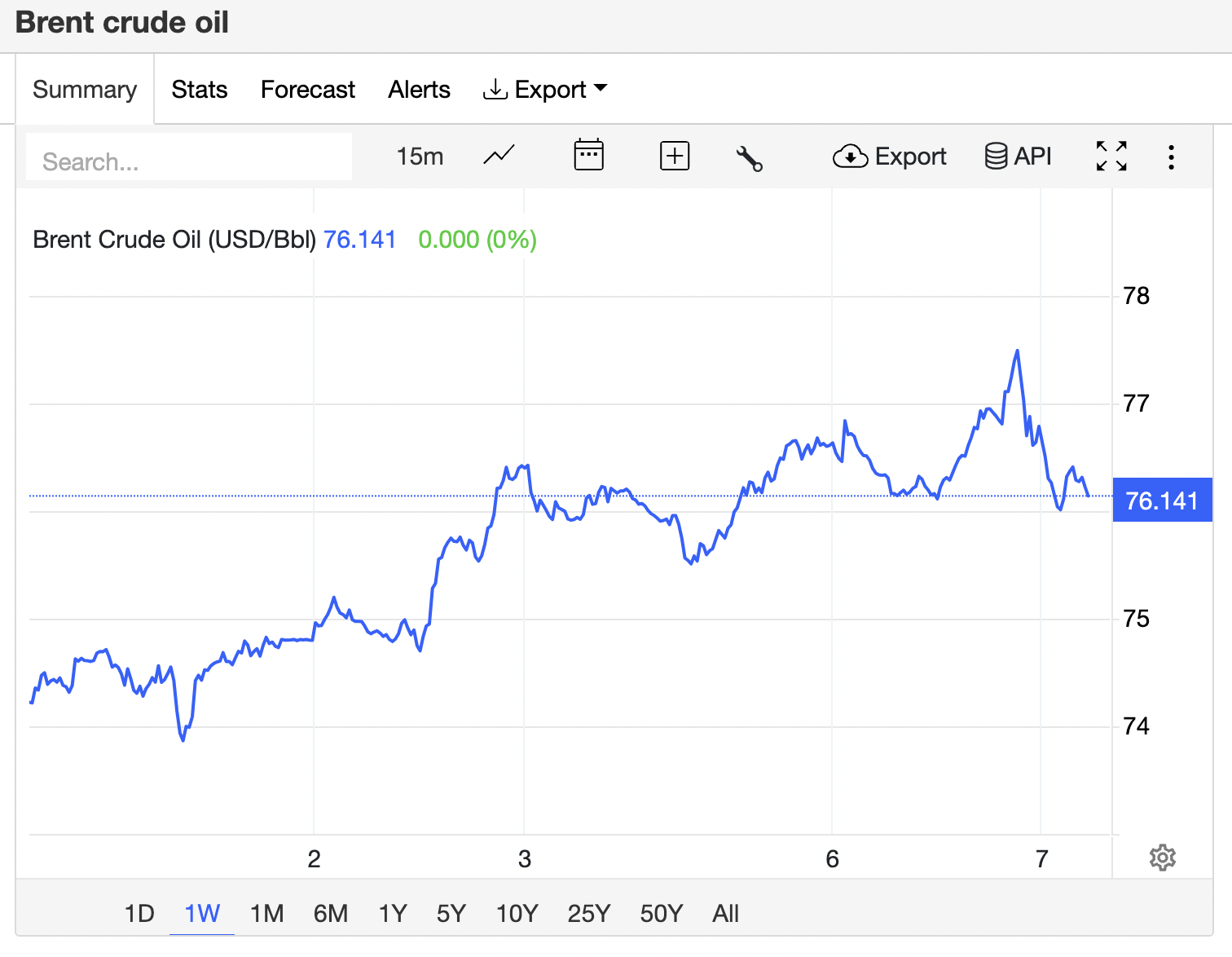This screenshot has width=1232, height=957.
Task: Click the blue 76.141 legend price value
Action: [x=359, y=240]
